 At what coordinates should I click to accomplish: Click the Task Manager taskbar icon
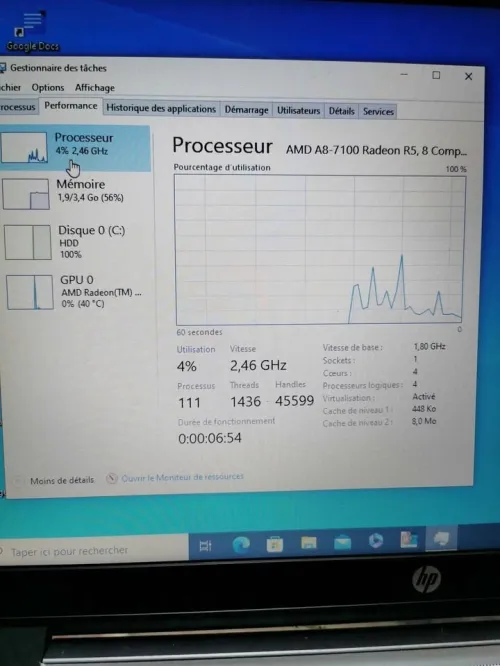[441, 539]
